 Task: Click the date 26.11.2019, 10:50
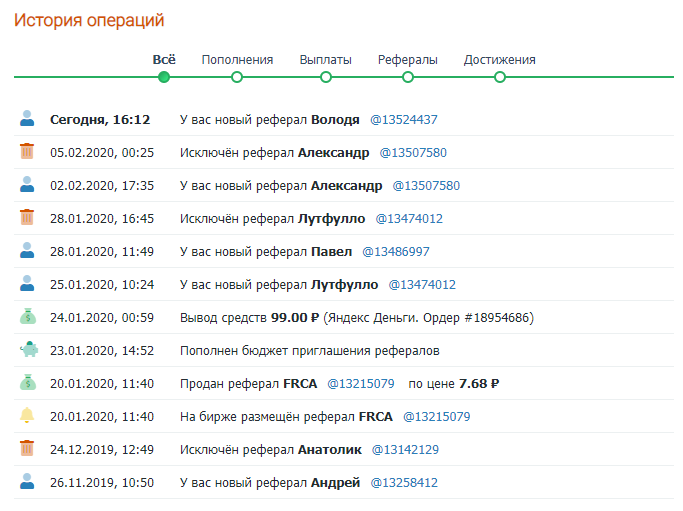(x=102, y=483)
